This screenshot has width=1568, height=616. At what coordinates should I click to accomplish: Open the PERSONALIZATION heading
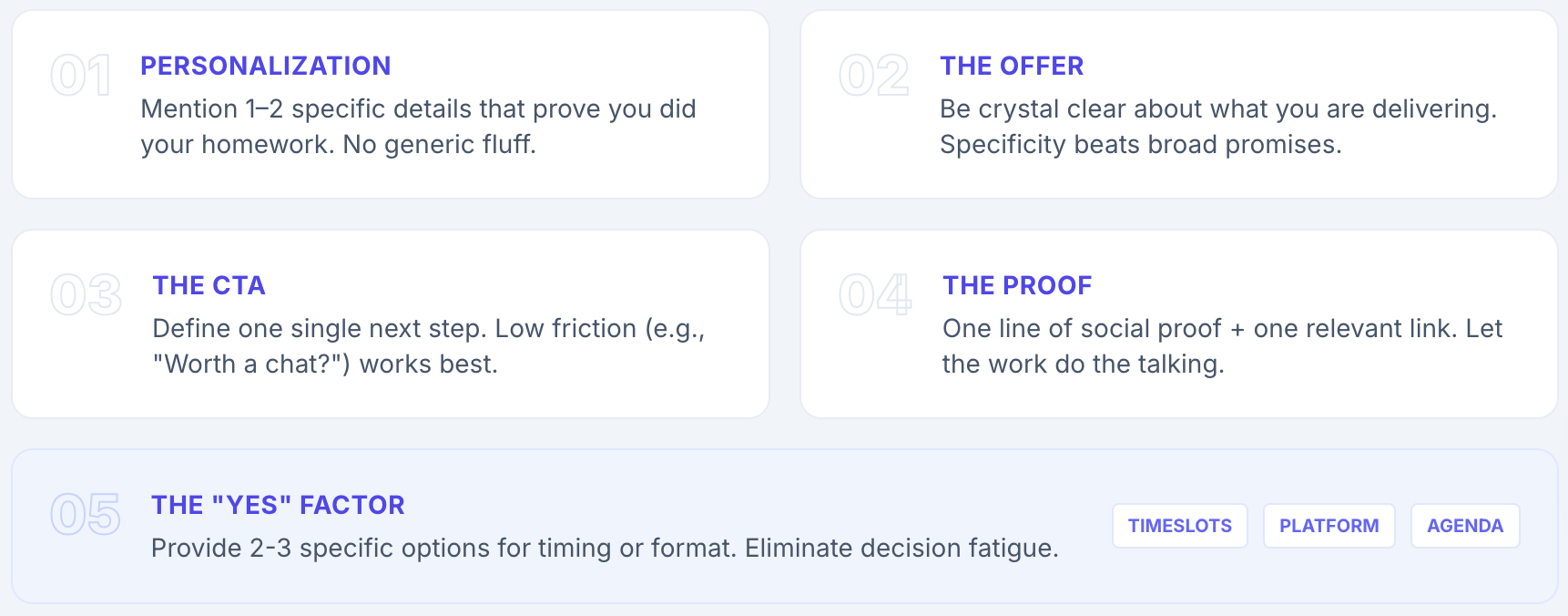coord(266,66)
